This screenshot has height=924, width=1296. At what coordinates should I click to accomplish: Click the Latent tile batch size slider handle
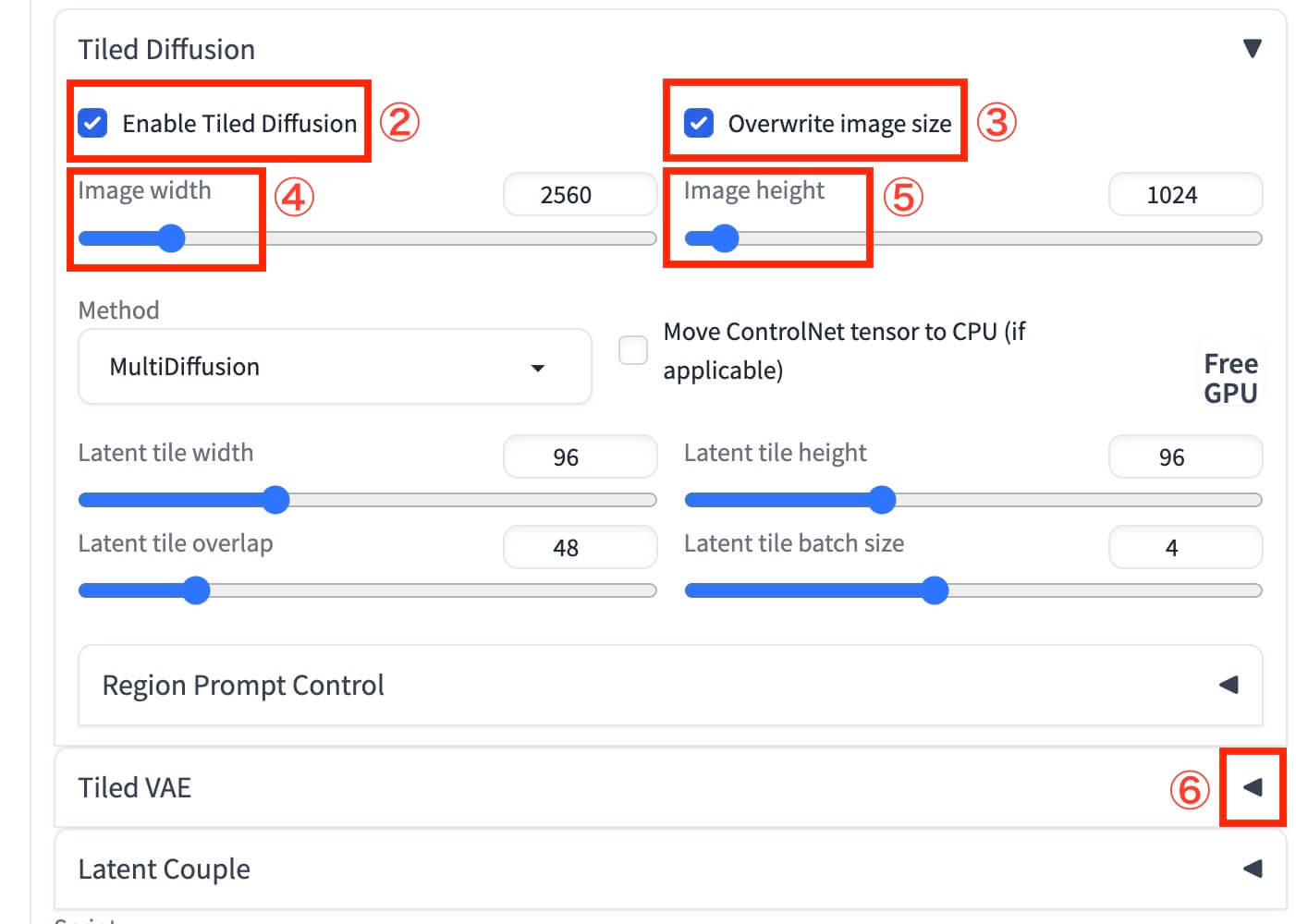point(935,590)
